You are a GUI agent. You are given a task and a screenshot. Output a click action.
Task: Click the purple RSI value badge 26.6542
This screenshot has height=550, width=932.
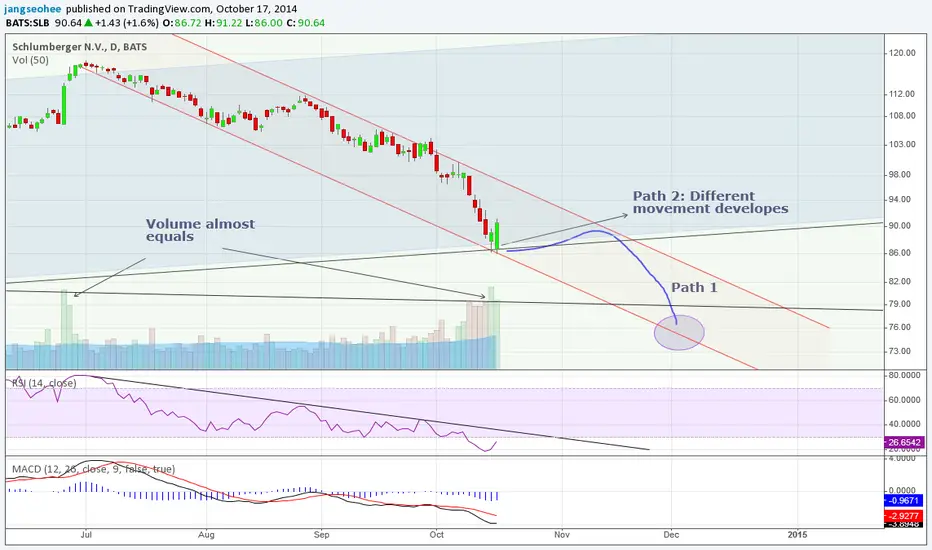(905, 443)
